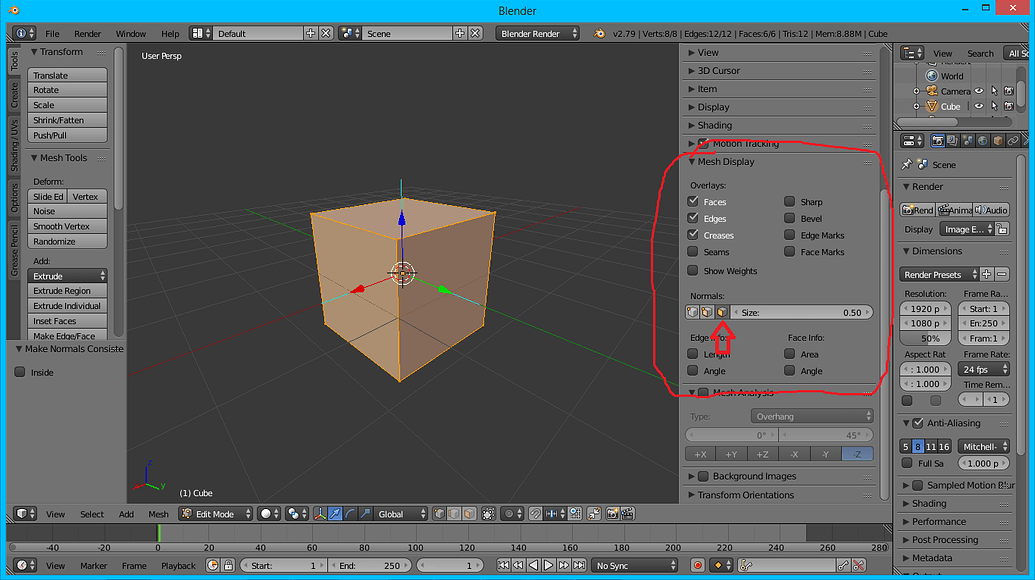Click the Inset Faces button
The height and width of the screenshot is (580, 1035).
[x=67, y=321]
